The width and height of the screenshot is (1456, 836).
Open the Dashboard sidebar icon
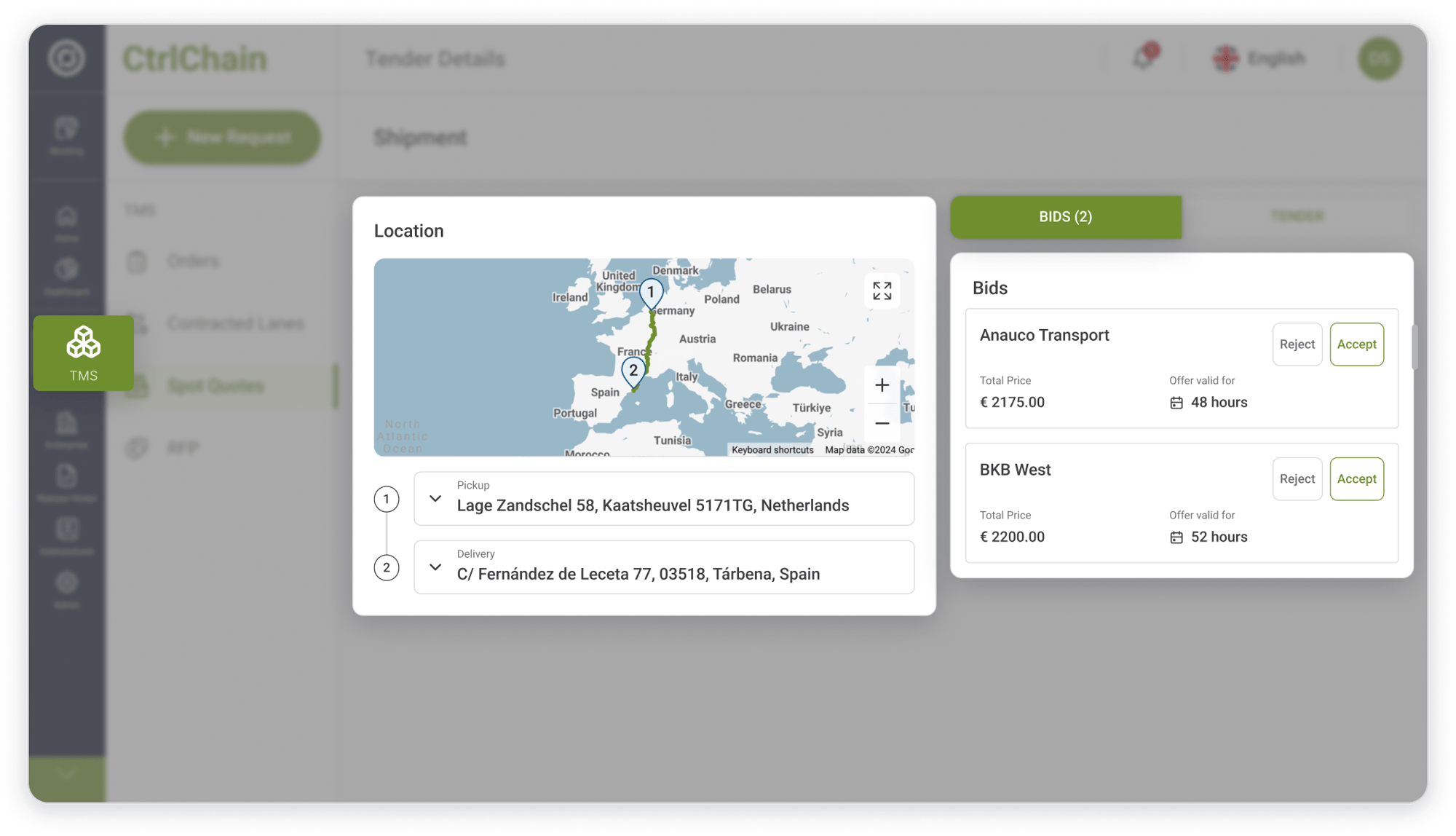[x=66, y=277]
